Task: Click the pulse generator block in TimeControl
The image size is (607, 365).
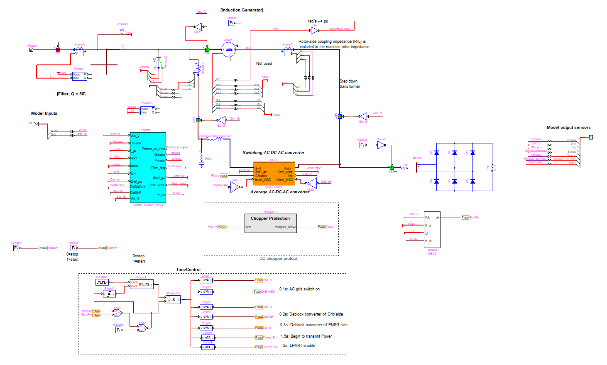Action: coord(102,283)
